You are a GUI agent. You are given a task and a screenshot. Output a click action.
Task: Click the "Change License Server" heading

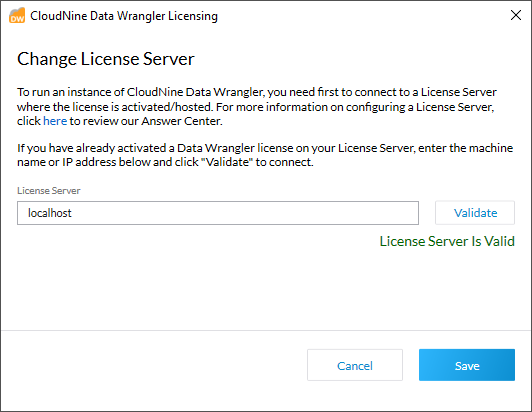[106, 59]
